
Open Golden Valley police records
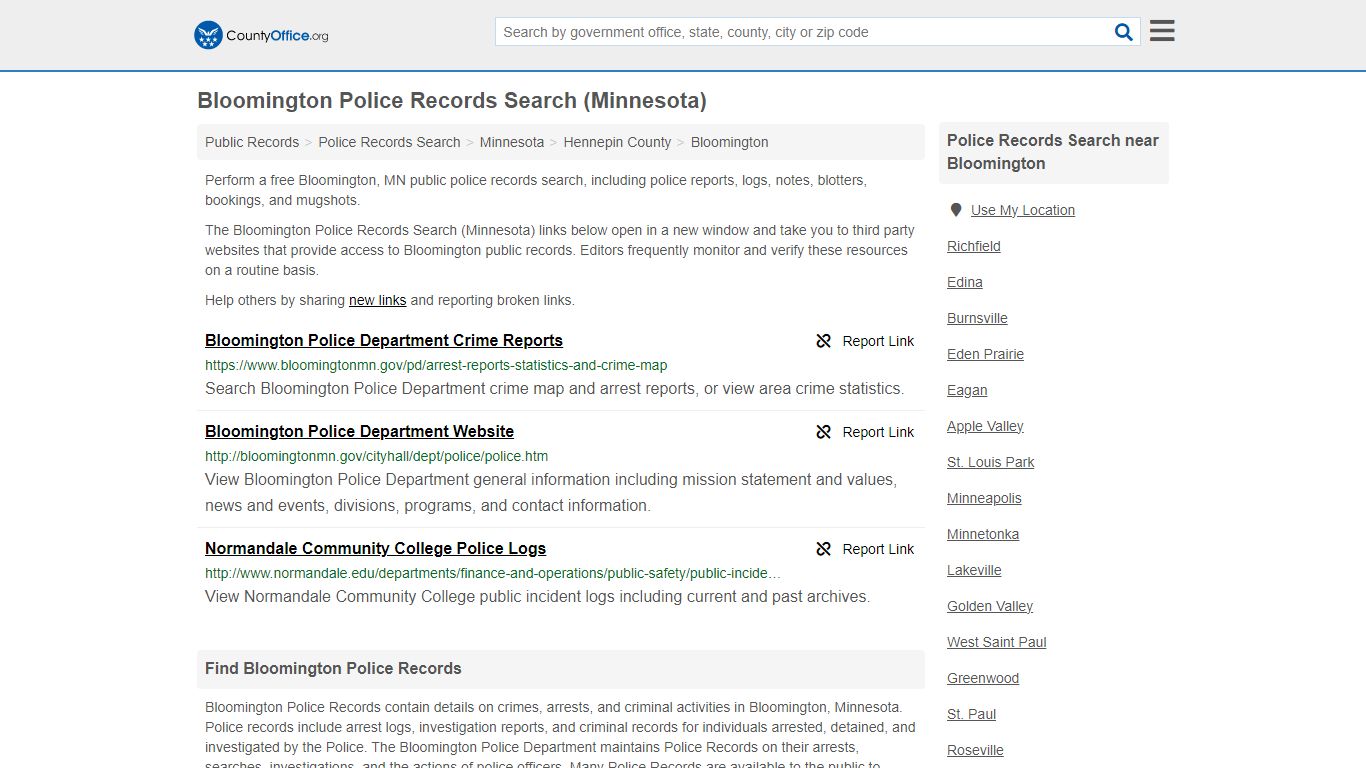pos(990,606)
